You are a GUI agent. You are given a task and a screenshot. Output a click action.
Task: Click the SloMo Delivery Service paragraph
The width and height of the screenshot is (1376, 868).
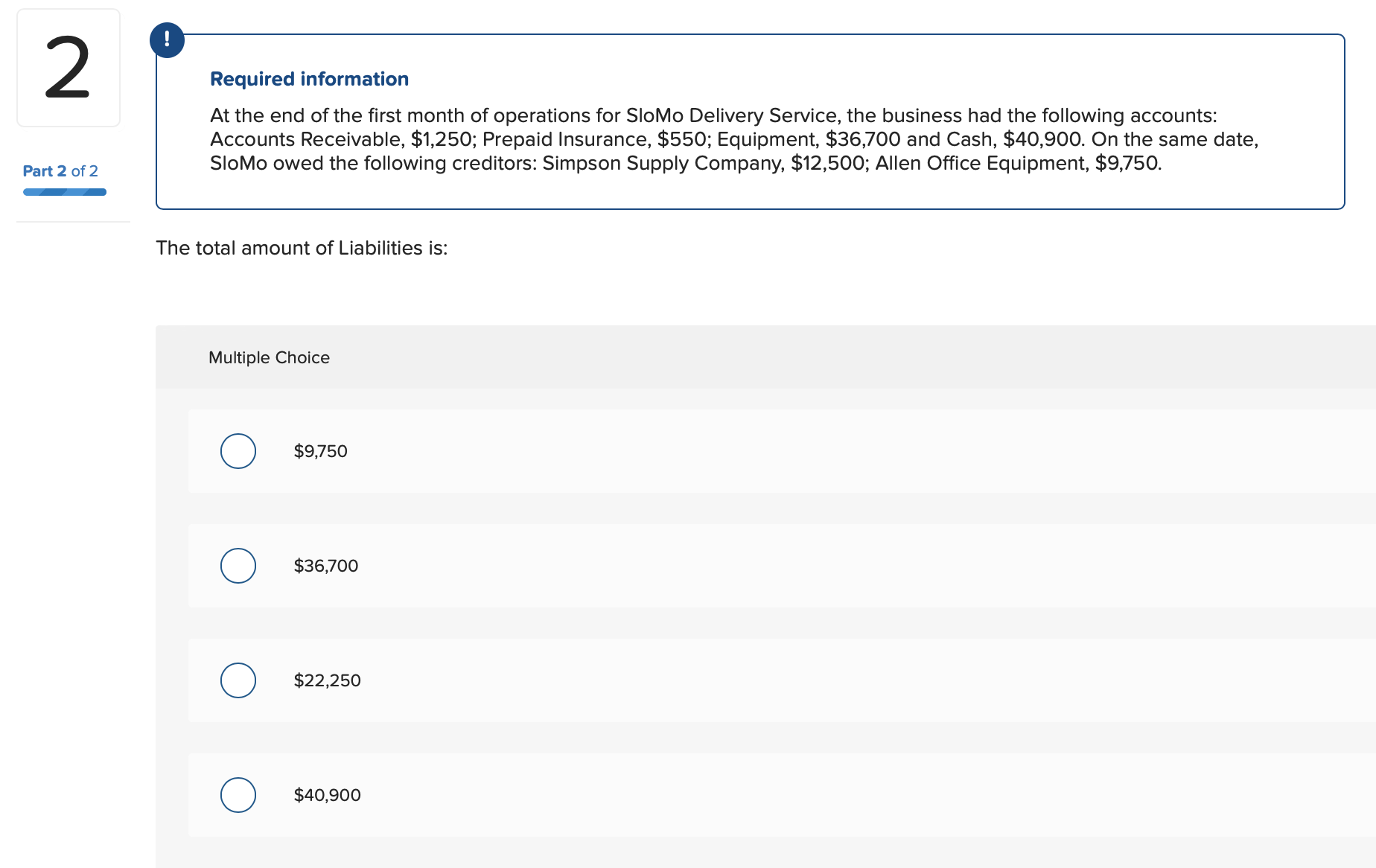[733, 139]
